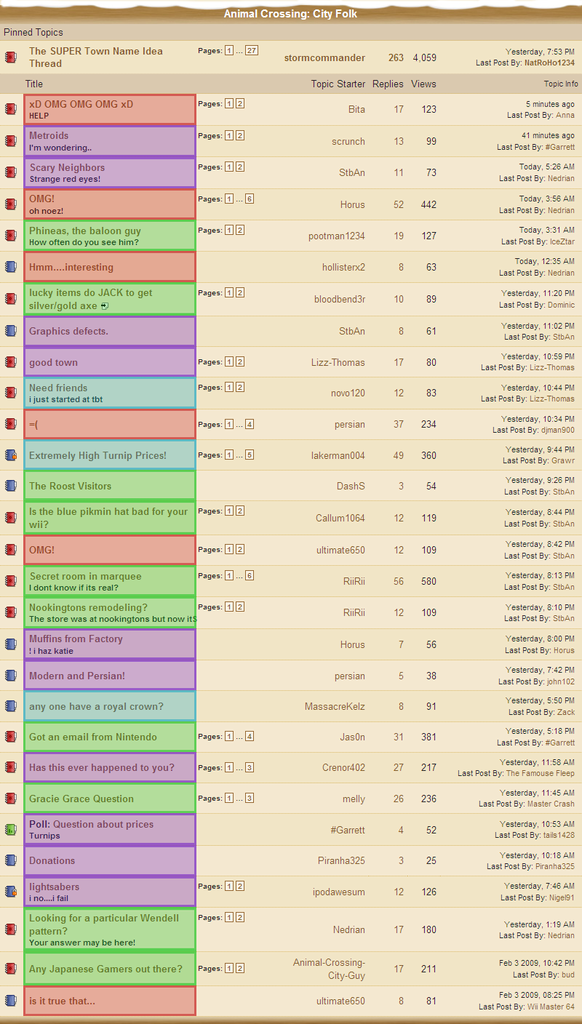The height and width of the screenshot is (1024, 582).
Task: Click the topic status icon next to Metroids
Action: tap(10, 142)
